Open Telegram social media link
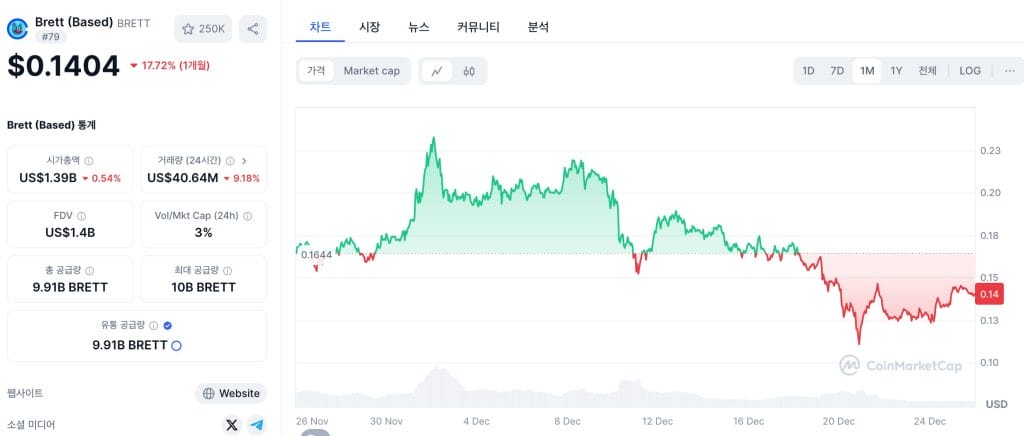 pos(257,425)
